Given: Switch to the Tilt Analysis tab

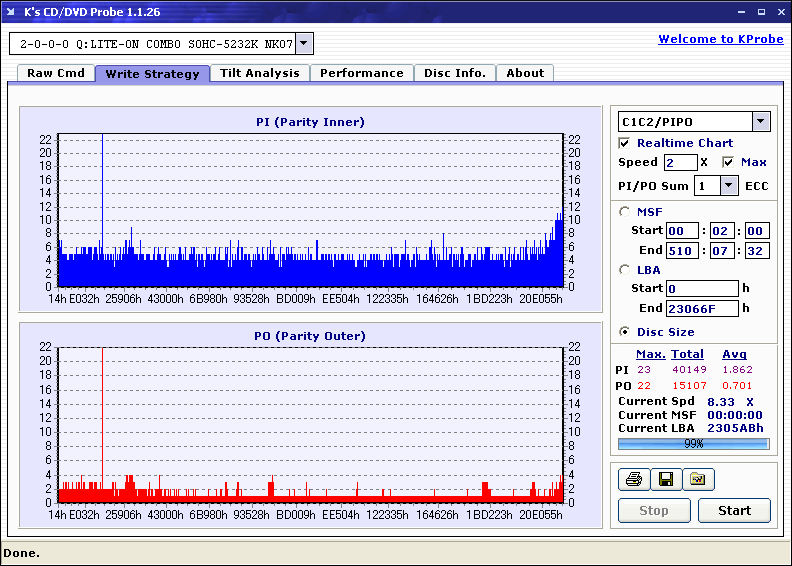Looking at the screenshot, I should point(260,73).
